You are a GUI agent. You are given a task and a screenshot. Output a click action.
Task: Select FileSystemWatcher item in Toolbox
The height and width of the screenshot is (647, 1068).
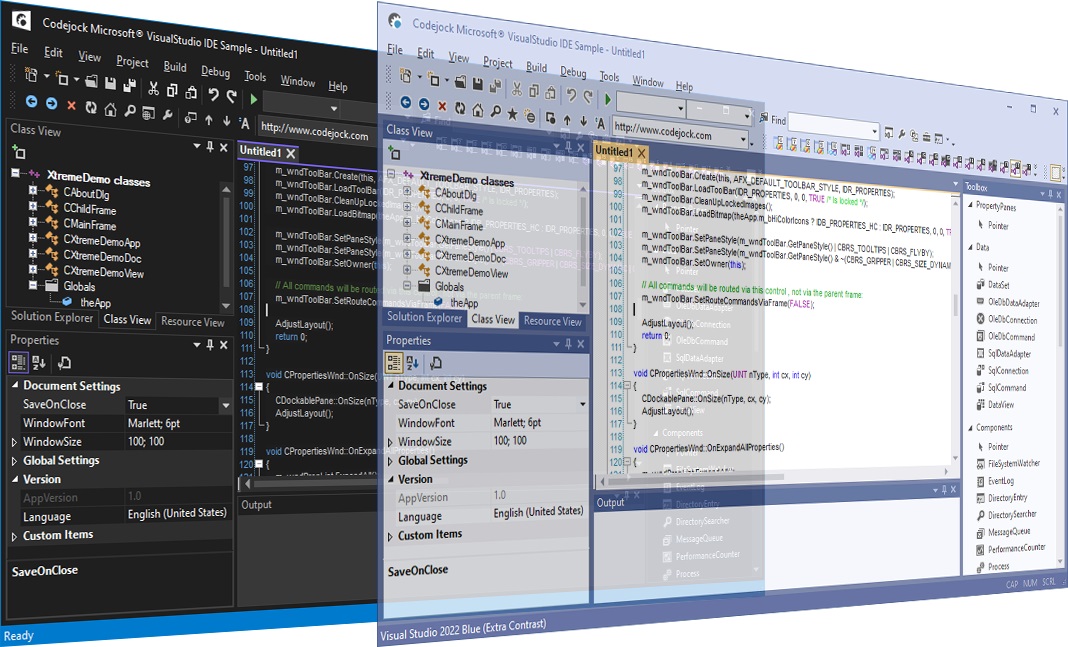[x=1014, y=463]
